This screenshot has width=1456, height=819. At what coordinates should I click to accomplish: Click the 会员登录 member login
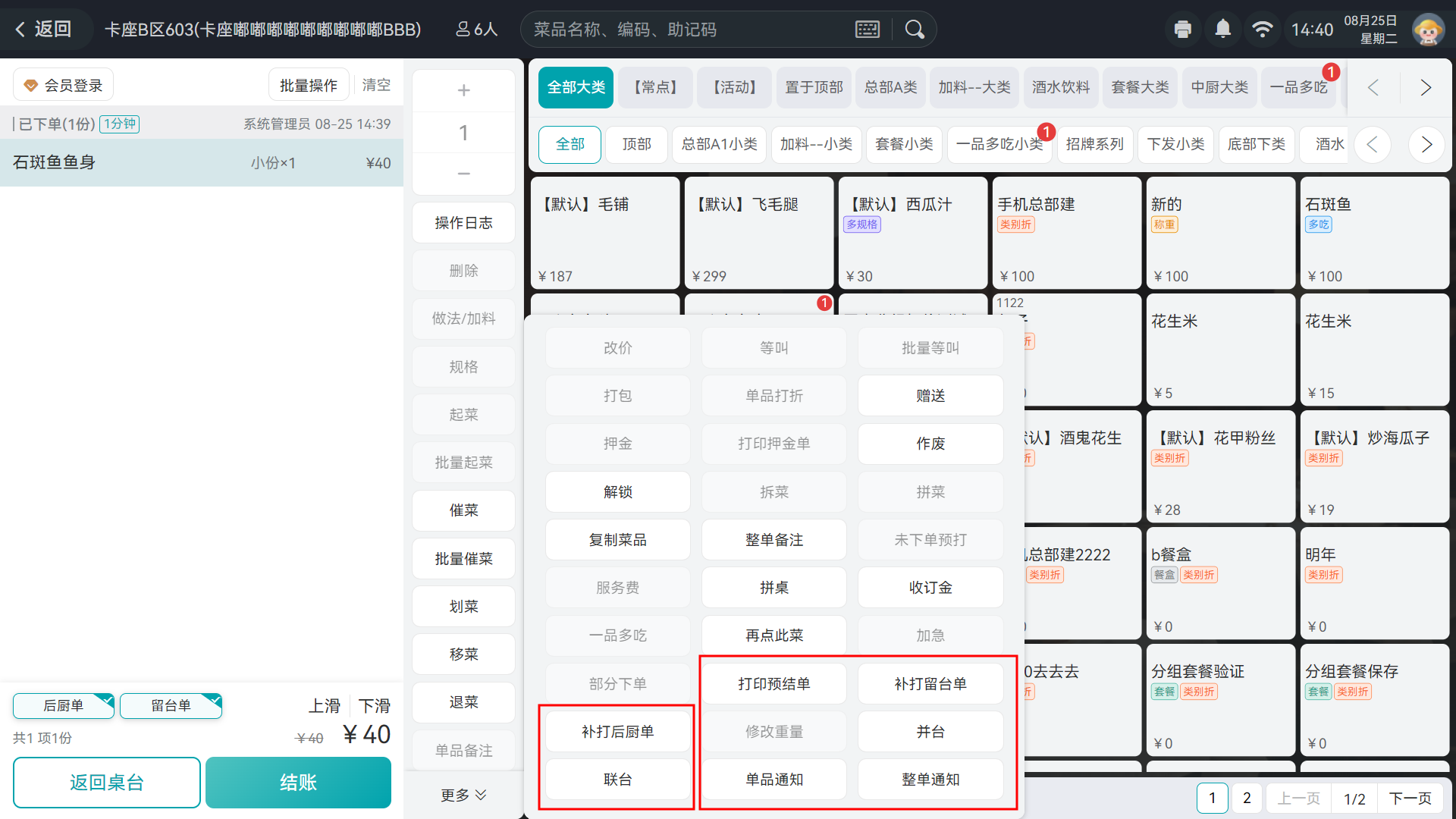(63, 85)
